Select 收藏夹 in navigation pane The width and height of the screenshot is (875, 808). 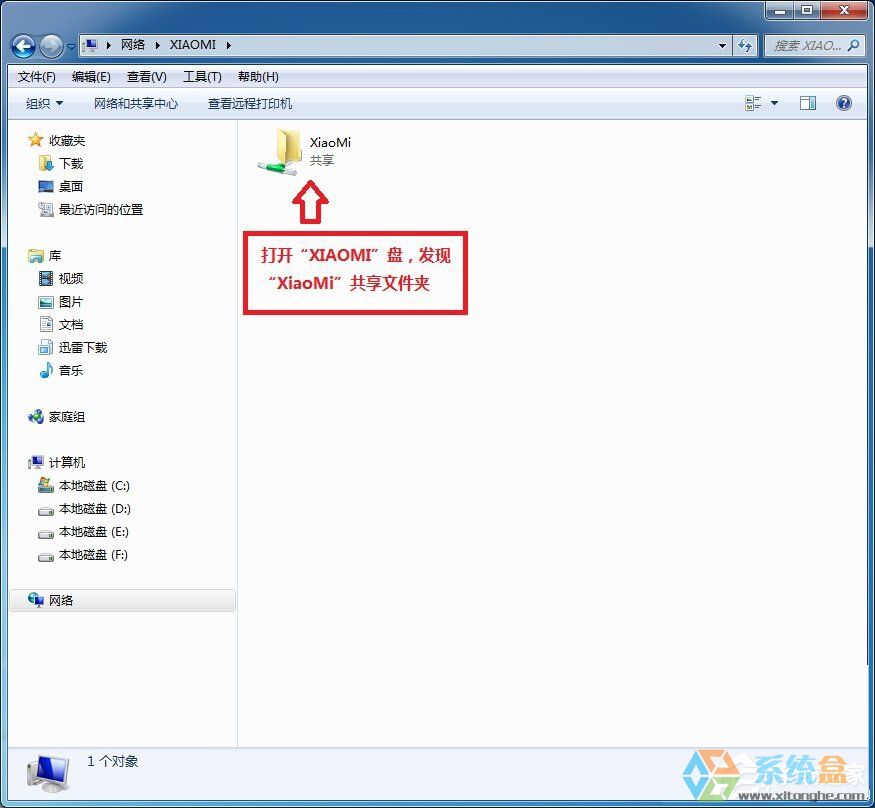67,141
